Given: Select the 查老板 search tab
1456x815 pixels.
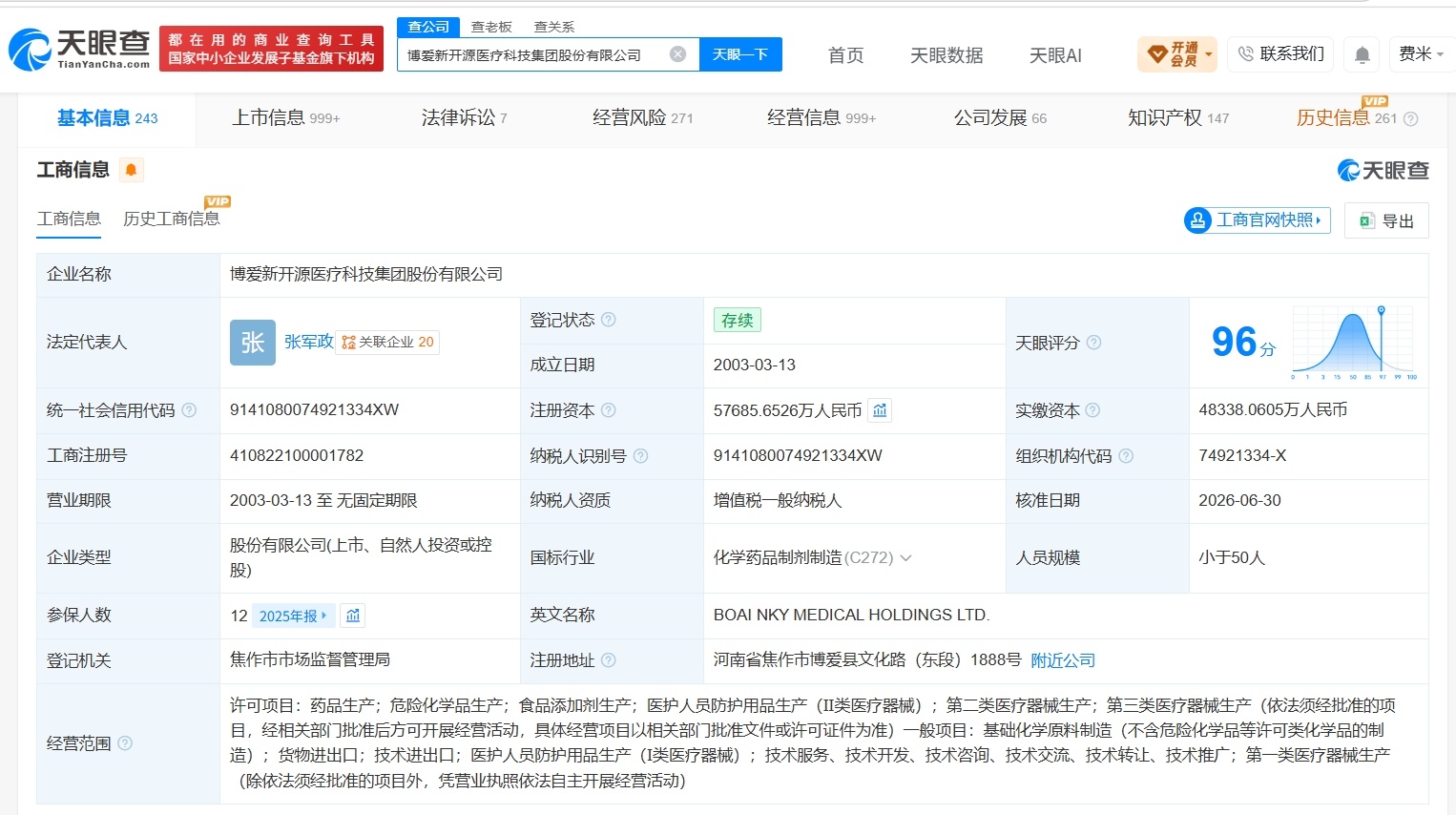Looking at the screenshot, I should [491, 27].
